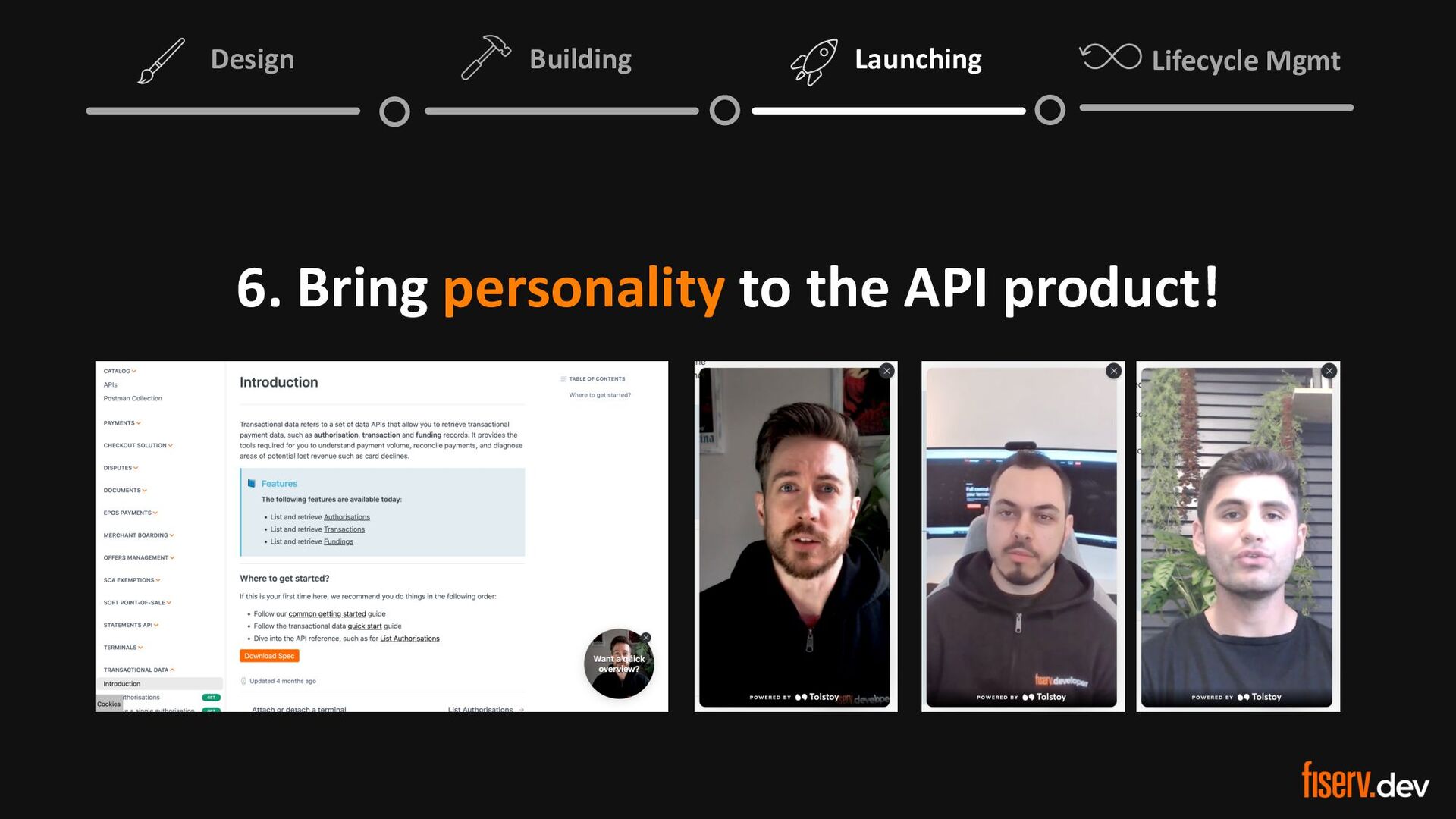Image resolution: width=1456 pixels, height=819 pixels.
Task: Open the Transactions link in Features
Action: pyautogui.click(x=344, y=529)
